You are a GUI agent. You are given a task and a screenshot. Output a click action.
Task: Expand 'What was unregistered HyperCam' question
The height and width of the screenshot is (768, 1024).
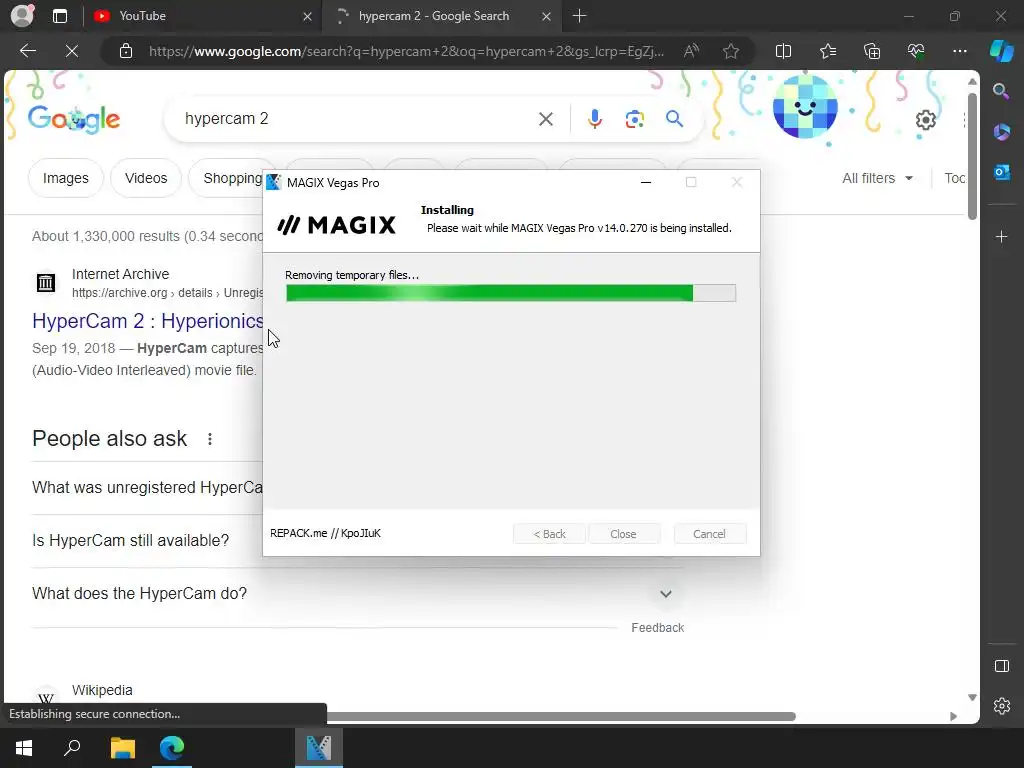pyautogui.click(x=148, y=488)
